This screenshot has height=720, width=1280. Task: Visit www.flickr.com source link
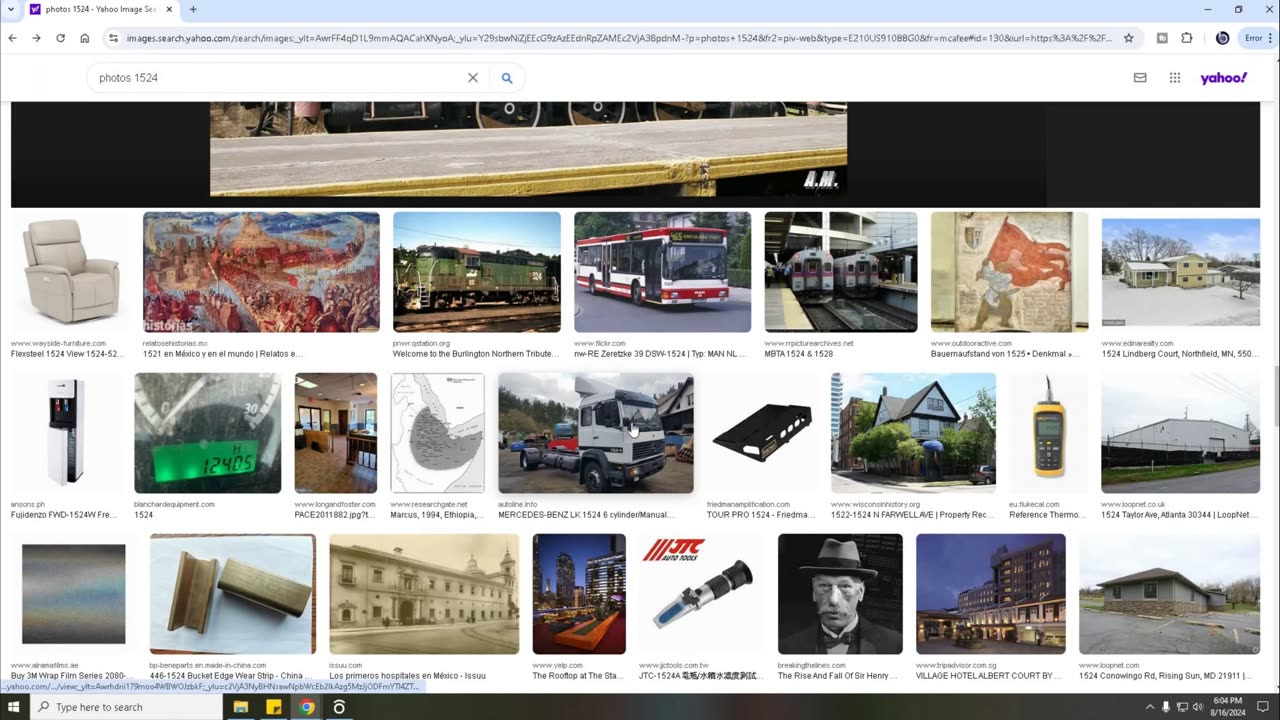tap(600, 343)
